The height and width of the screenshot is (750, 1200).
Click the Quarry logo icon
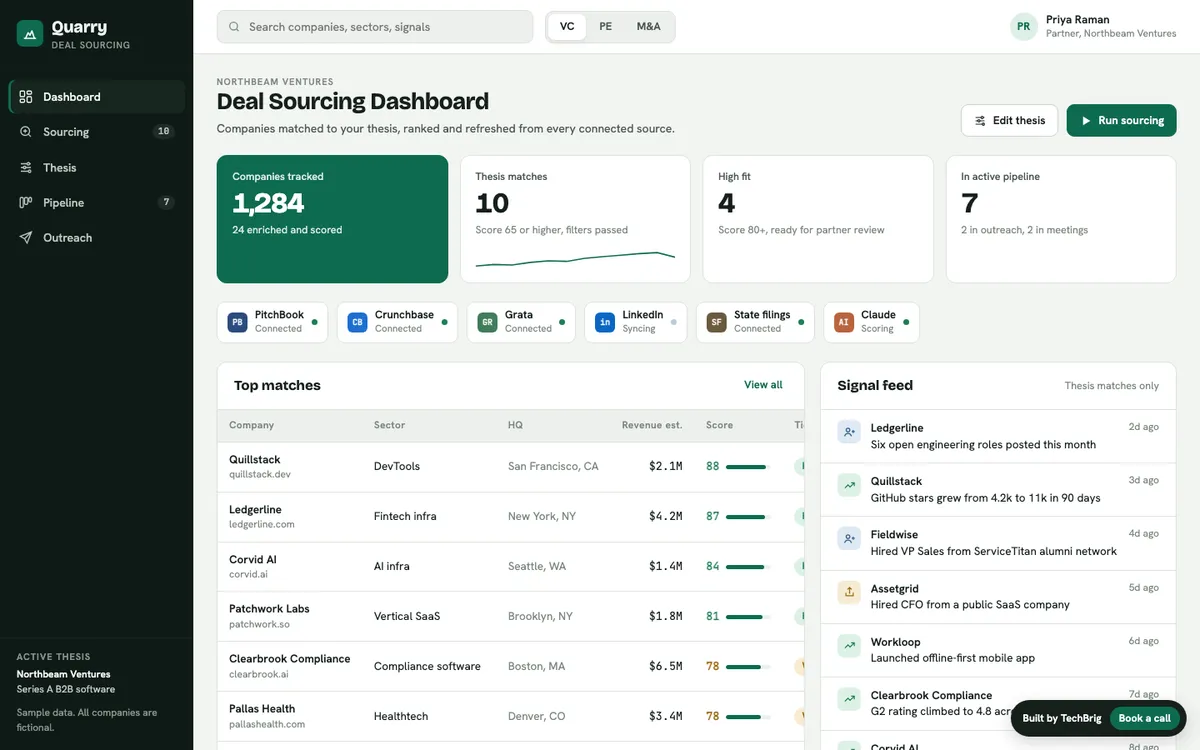[30, 34]
